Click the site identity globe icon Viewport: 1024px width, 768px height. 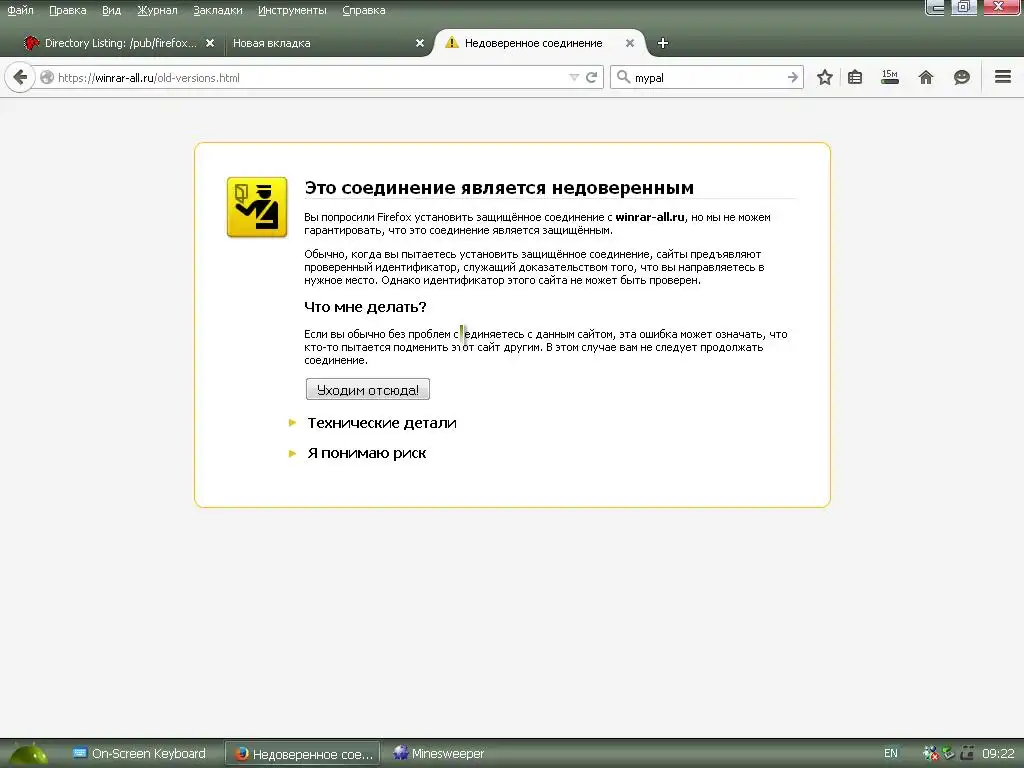coord(47,78)
